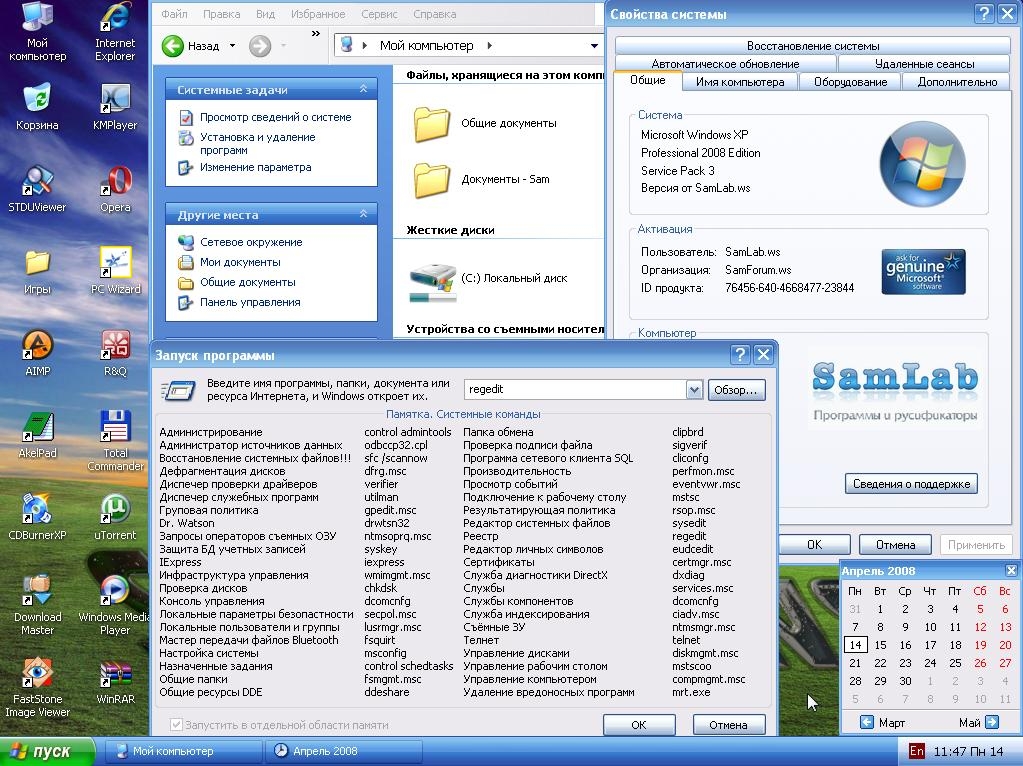Open Установка и удаление программ link

[258, 144]
